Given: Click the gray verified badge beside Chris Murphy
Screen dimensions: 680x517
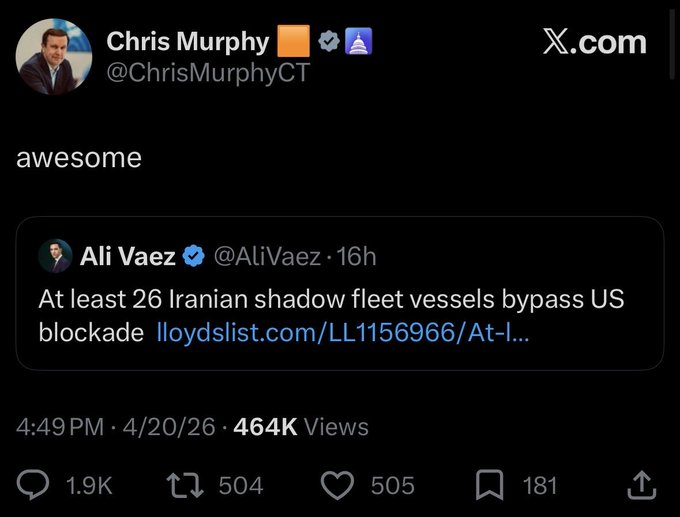Looking at the screenshot, I should (x=329, y=42).
